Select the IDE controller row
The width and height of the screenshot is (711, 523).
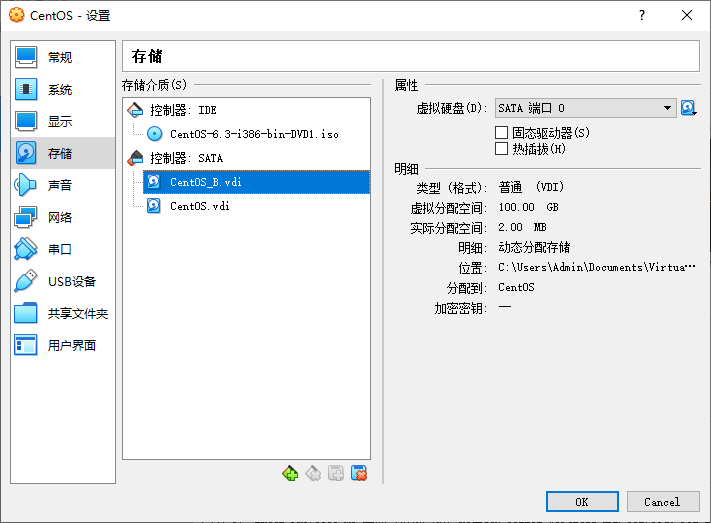click(247, 110)
